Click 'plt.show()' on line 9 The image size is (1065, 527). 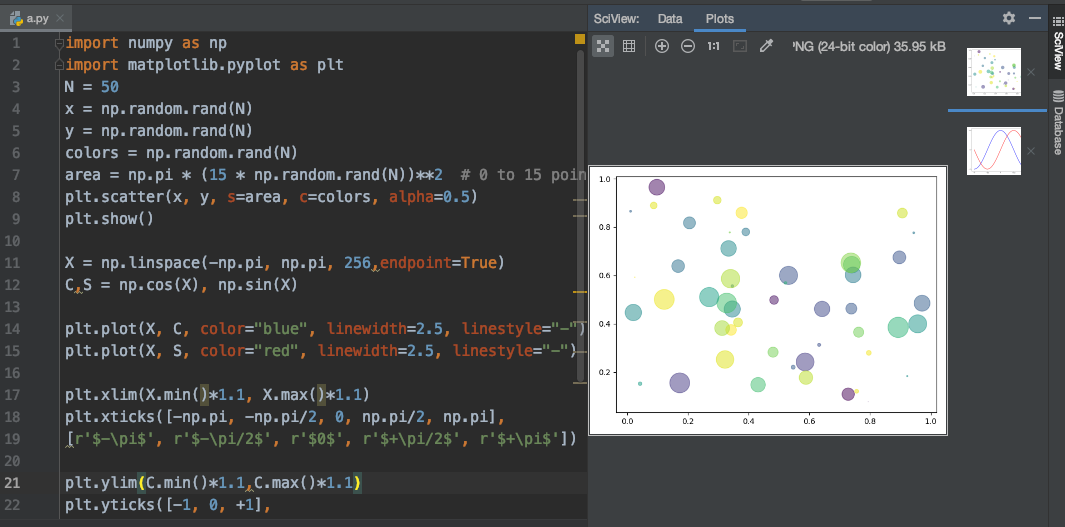[x=109, y=219]
